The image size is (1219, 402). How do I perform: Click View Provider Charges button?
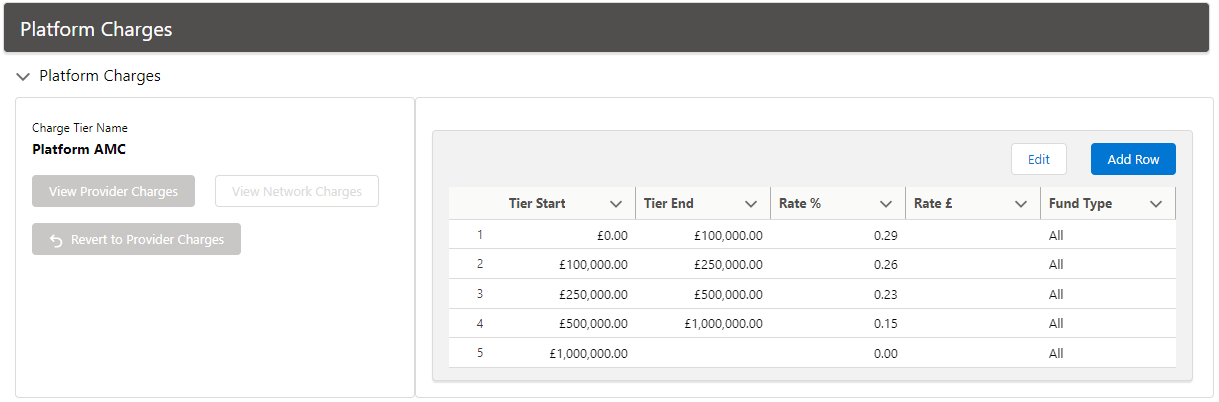point(113,192)
